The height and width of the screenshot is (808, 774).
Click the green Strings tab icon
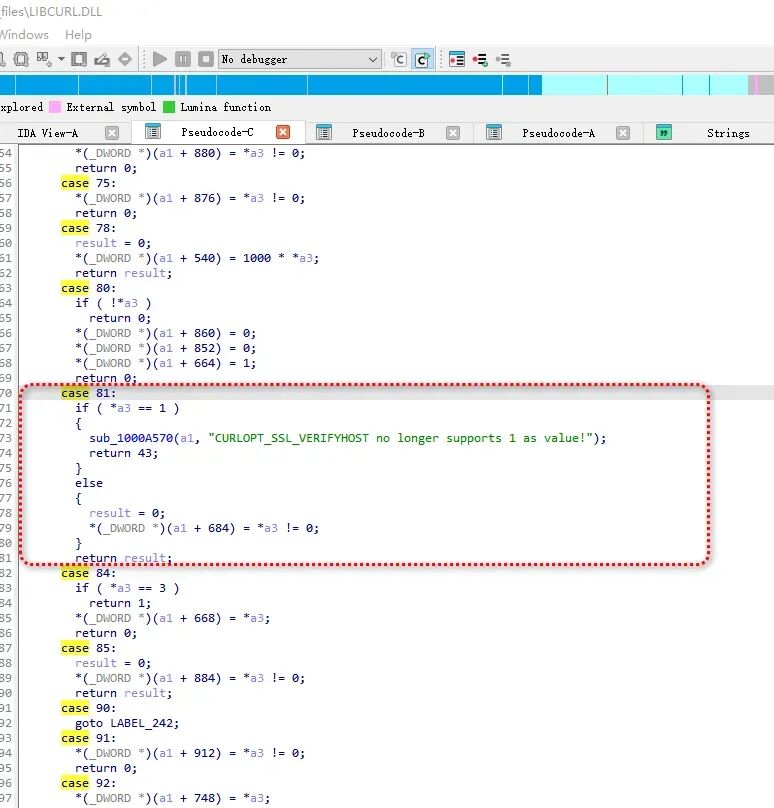click(x=664, y=132)
